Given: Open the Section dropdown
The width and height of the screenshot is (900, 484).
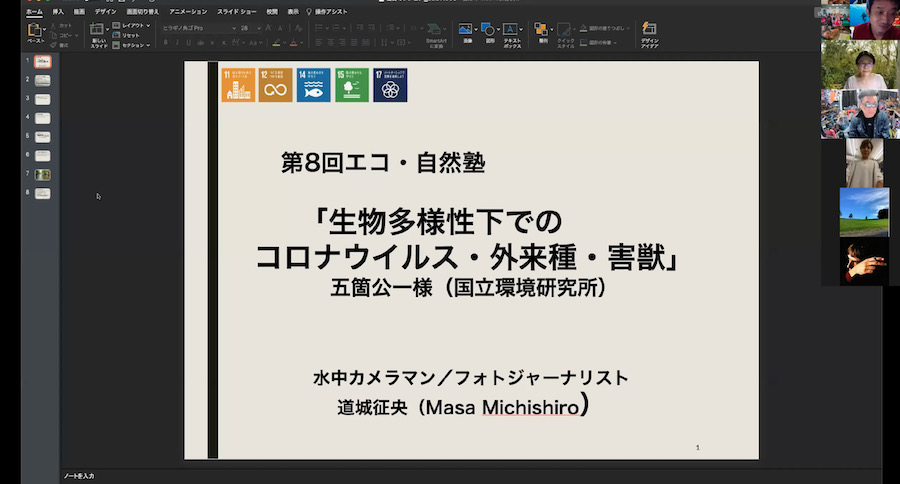Looking at the screenshot, I should point(131,45).
